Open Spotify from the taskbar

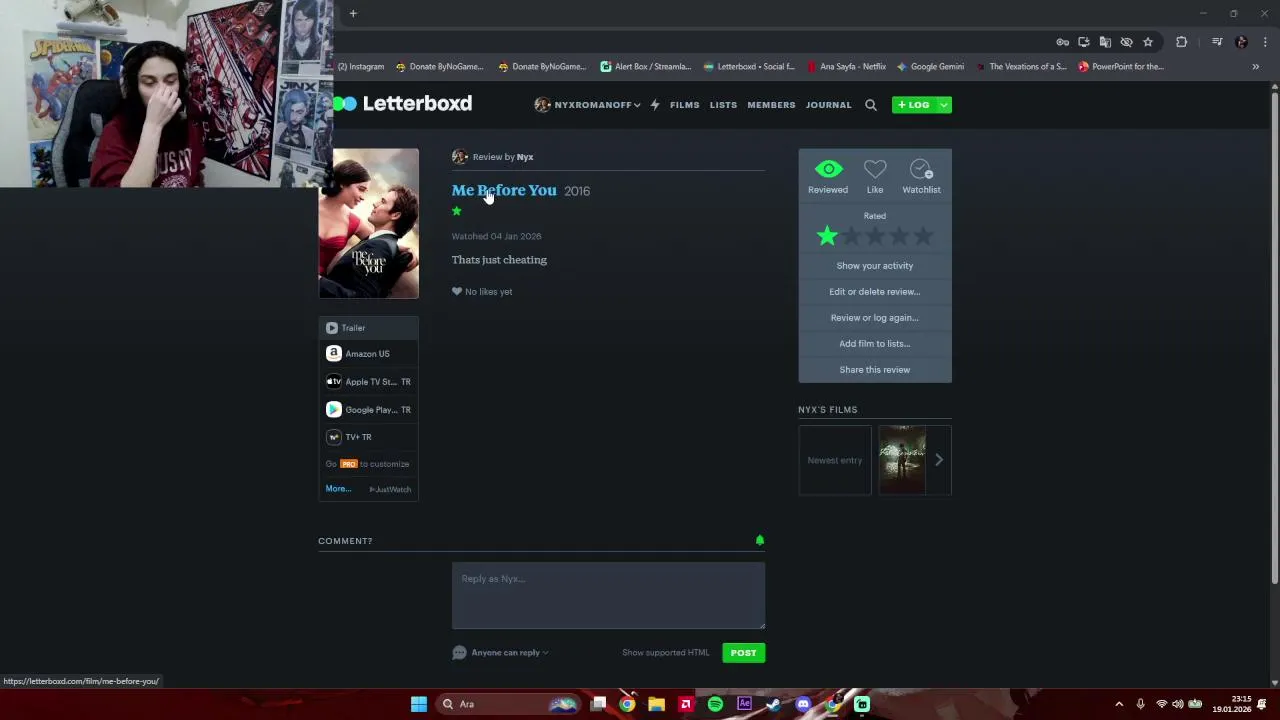pos(715,704)
